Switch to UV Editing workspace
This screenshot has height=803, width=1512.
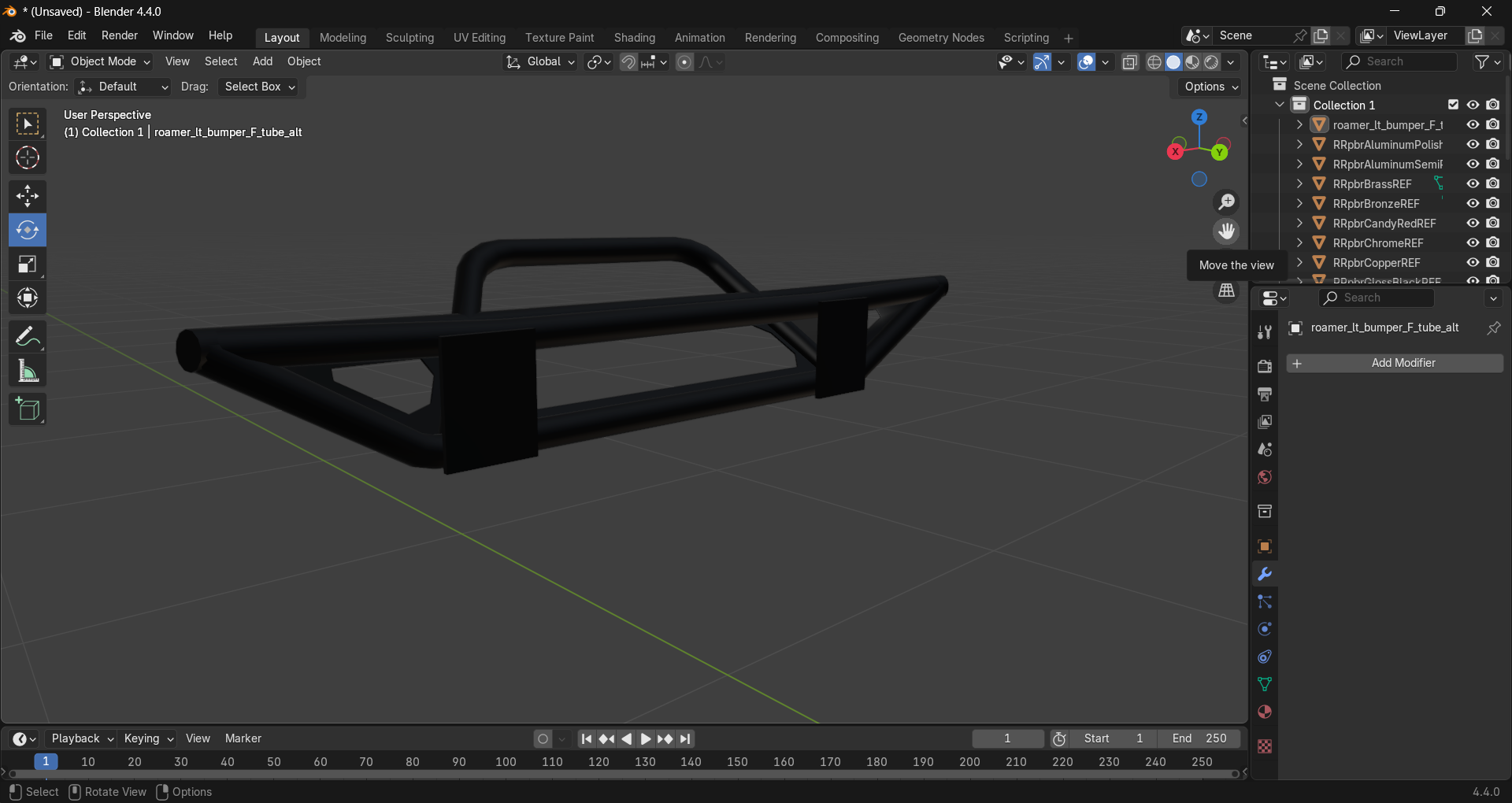[x=480, y=38]
